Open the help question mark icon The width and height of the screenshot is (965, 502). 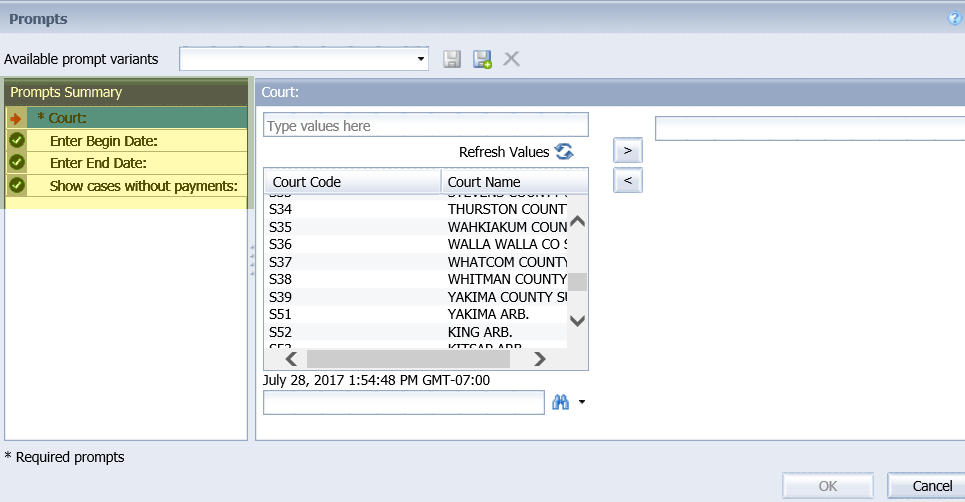(955, 18)
